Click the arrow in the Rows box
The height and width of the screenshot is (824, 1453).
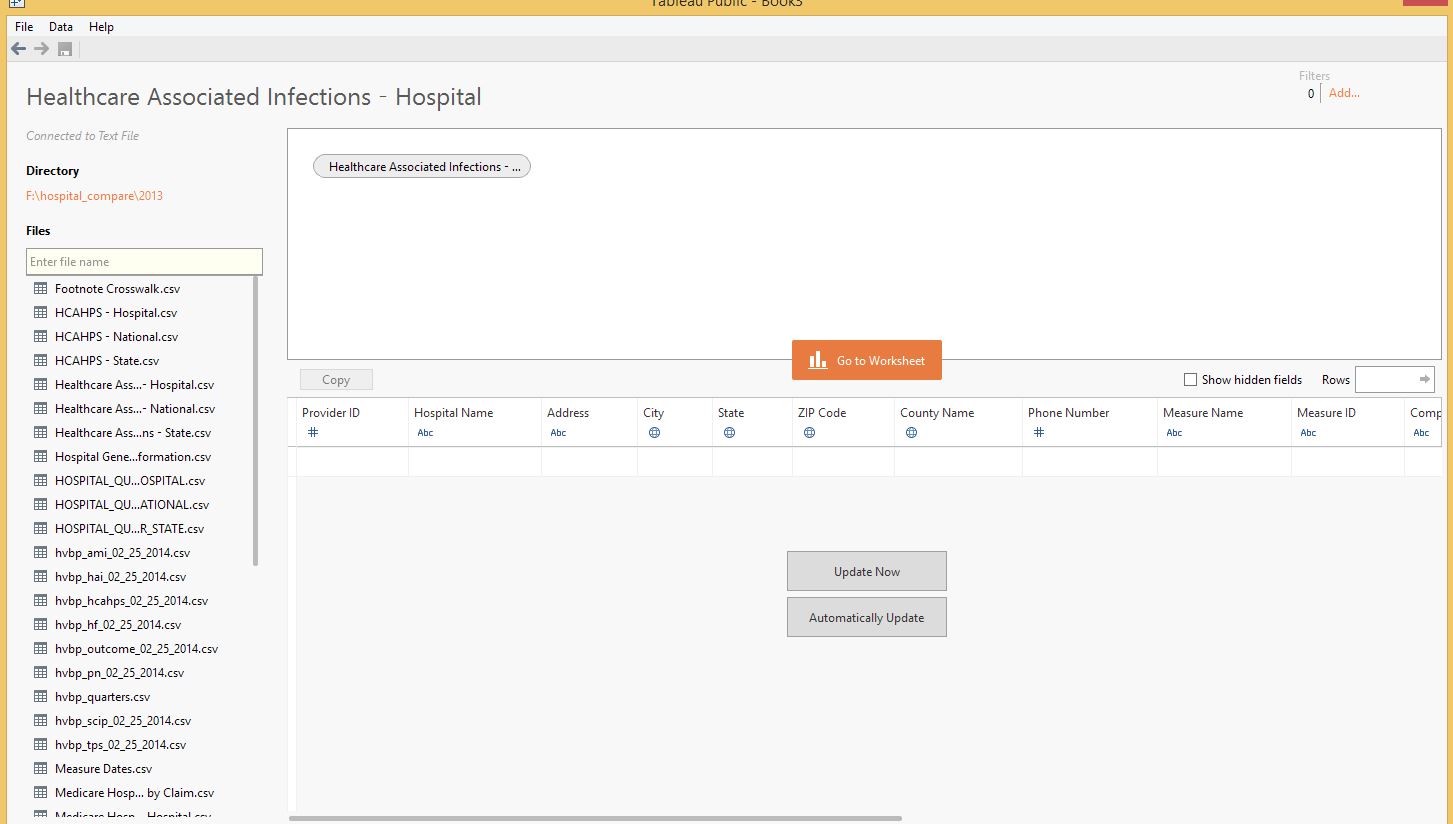(x=1424, y=379)
